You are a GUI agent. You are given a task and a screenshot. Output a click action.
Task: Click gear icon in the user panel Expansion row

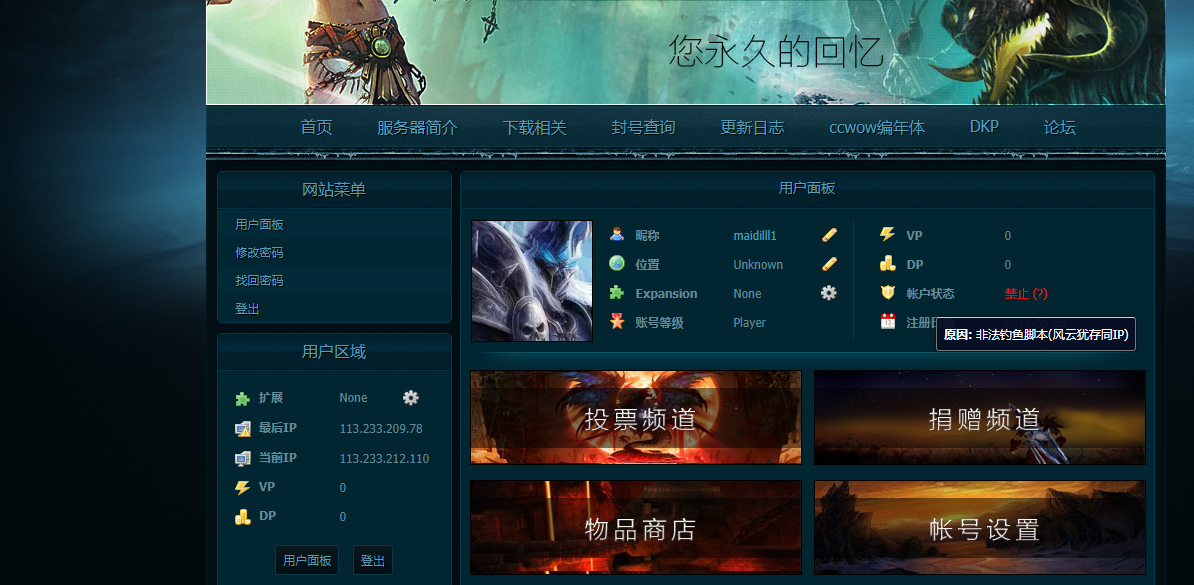pyautogui.click(x=829, y=293)
